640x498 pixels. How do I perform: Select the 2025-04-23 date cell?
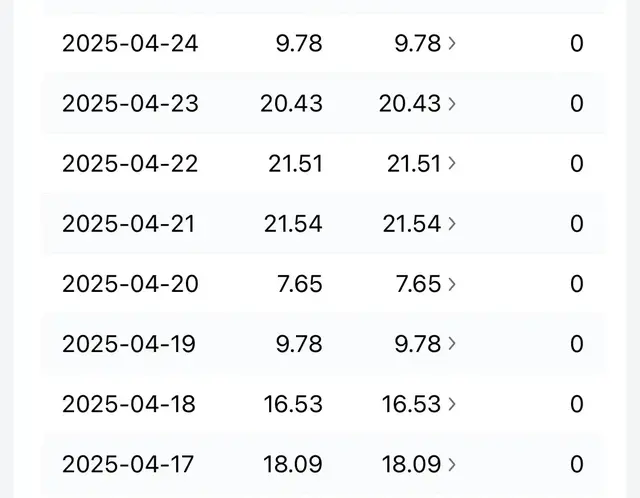(x=130, y=104)
